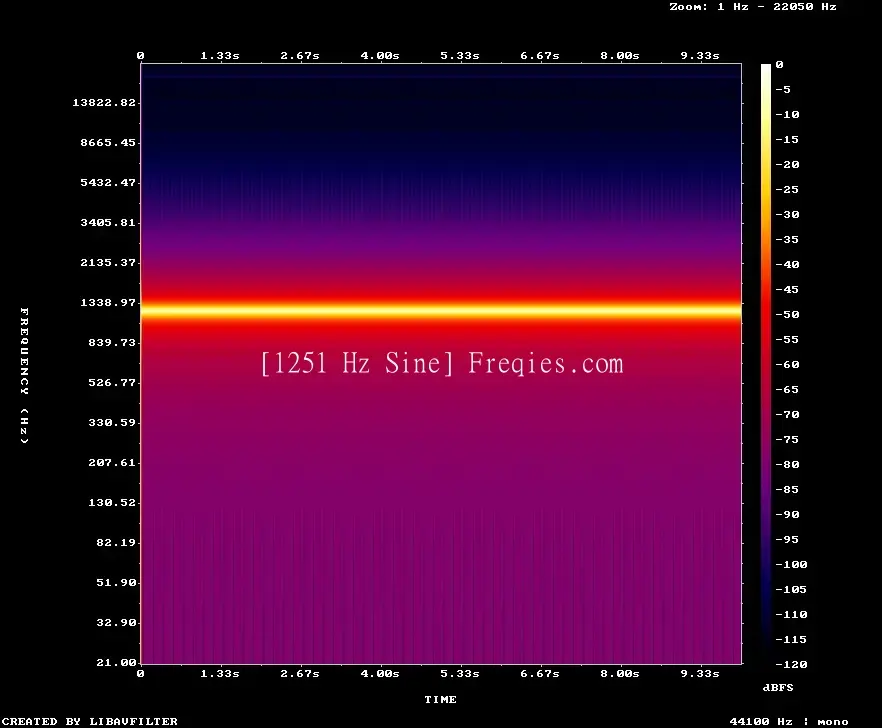Select the 130.52 frequency axis label
The width and height of the screenshot is (882, 728).
tap(112, 502)
